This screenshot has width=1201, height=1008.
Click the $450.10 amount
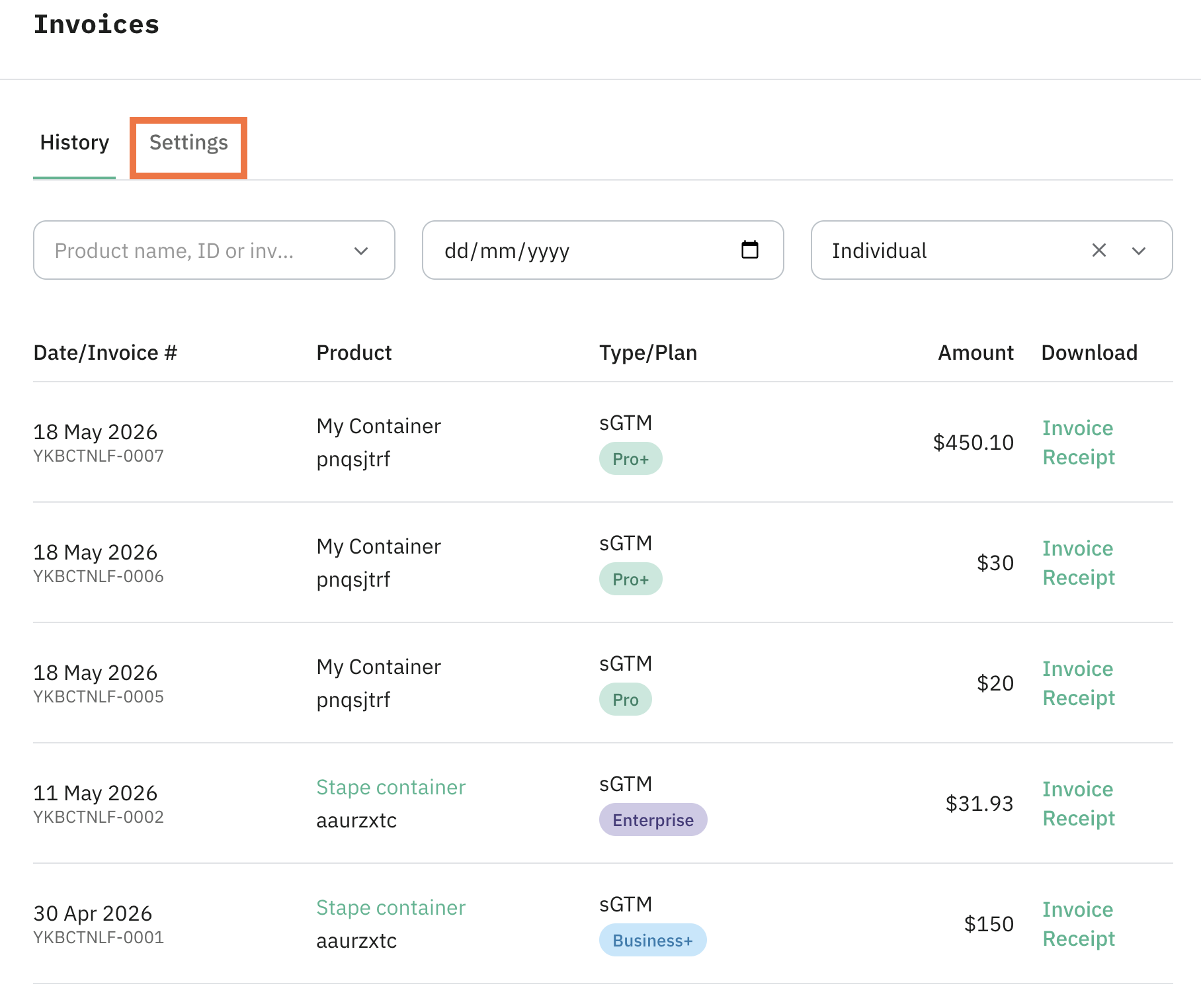pos(973,442)
